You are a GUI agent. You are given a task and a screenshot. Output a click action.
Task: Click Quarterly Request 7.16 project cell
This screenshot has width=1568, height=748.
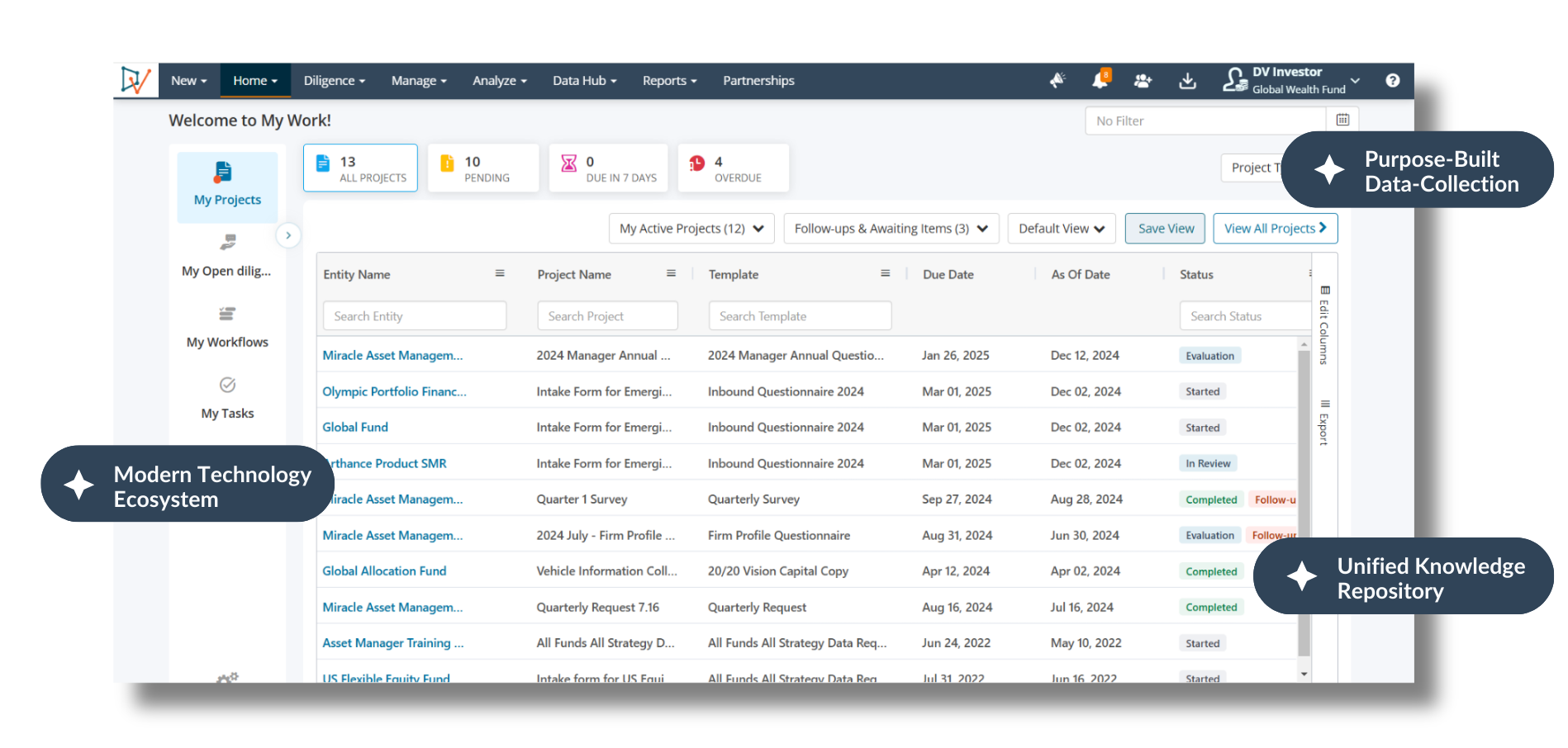click(x=597, y=607)
